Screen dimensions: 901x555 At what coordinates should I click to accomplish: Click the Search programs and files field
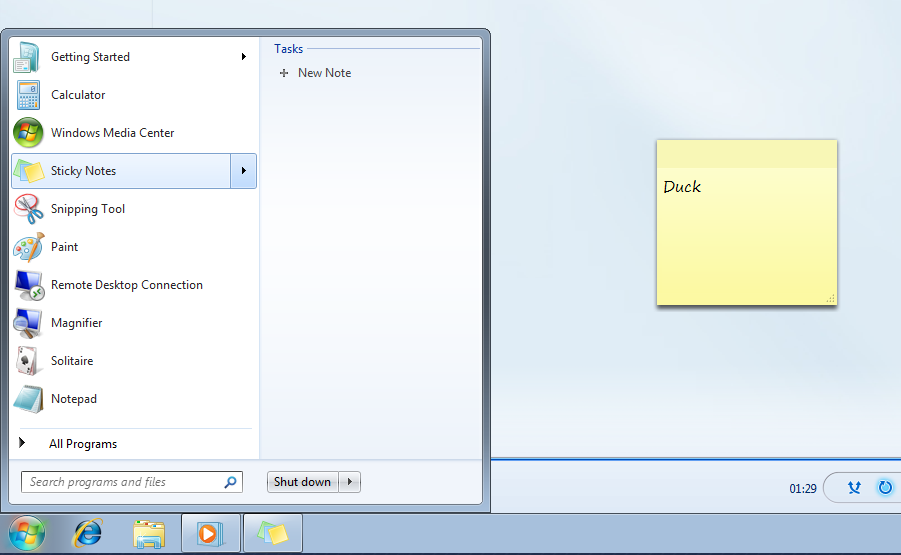(x=132, y=482)
